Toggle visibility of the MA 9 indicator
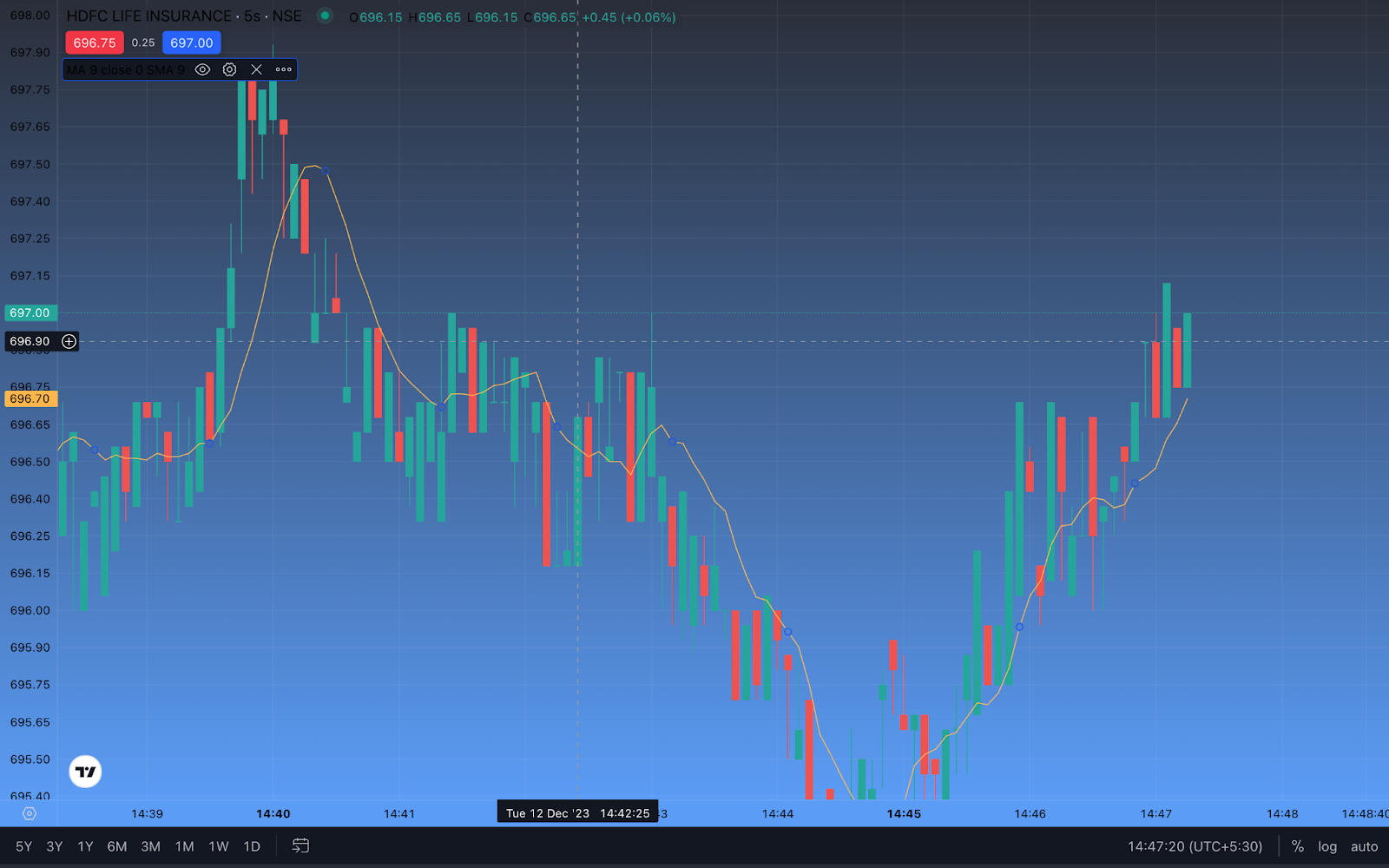Screen dimensions: 1389x868 [x=202, y=69]
